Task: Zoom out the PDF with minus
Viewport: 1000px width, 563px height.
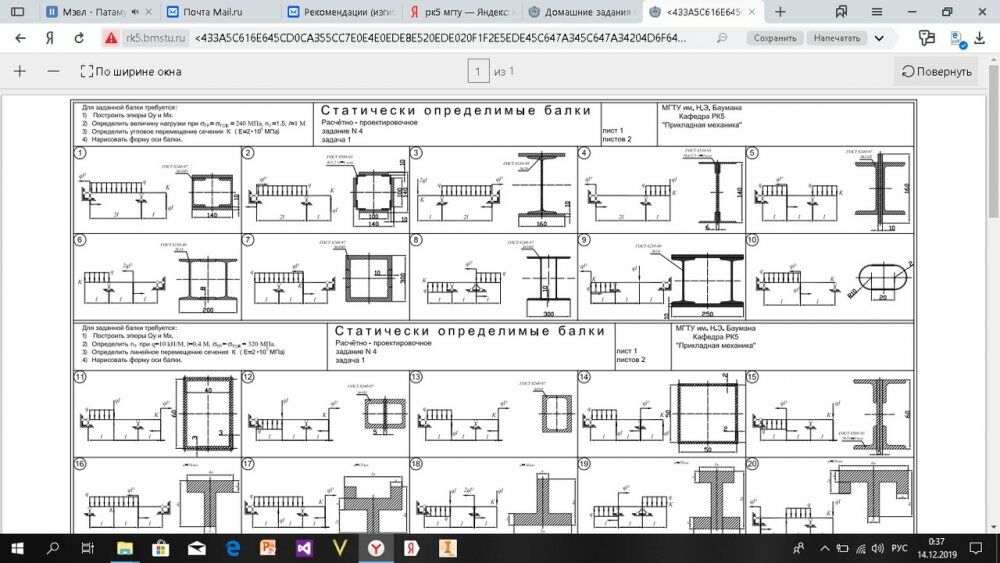Action: point(54,71)
